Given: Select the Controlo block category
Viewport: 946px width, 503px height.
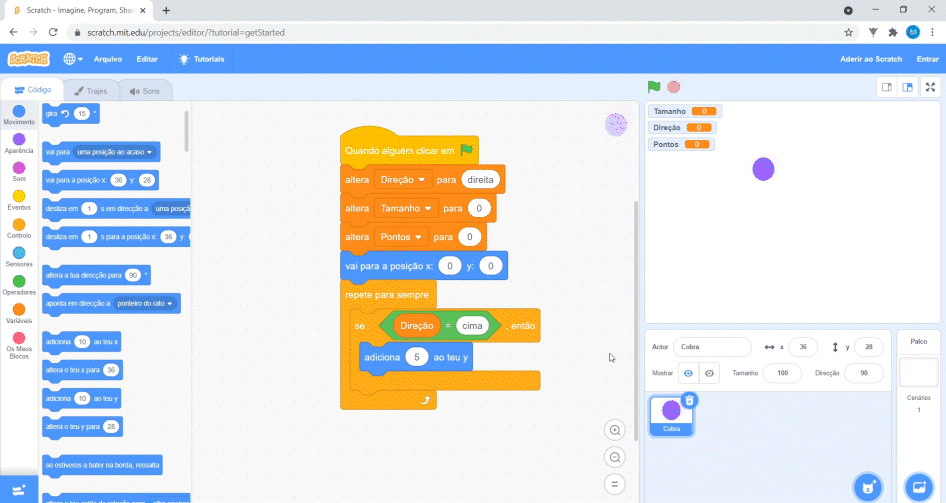Looking at the screenshot, I should click(19, 228).
